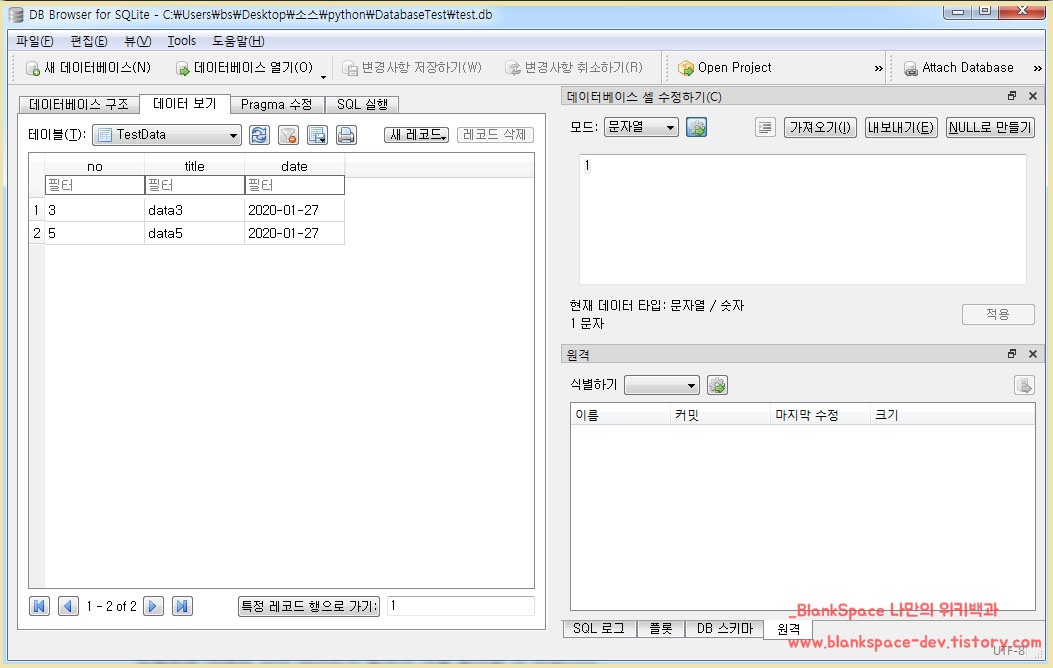Open the TestData table dropdown
Image resolution: width=1053 pixels, height=668 pixels.
tap(167, 135)
